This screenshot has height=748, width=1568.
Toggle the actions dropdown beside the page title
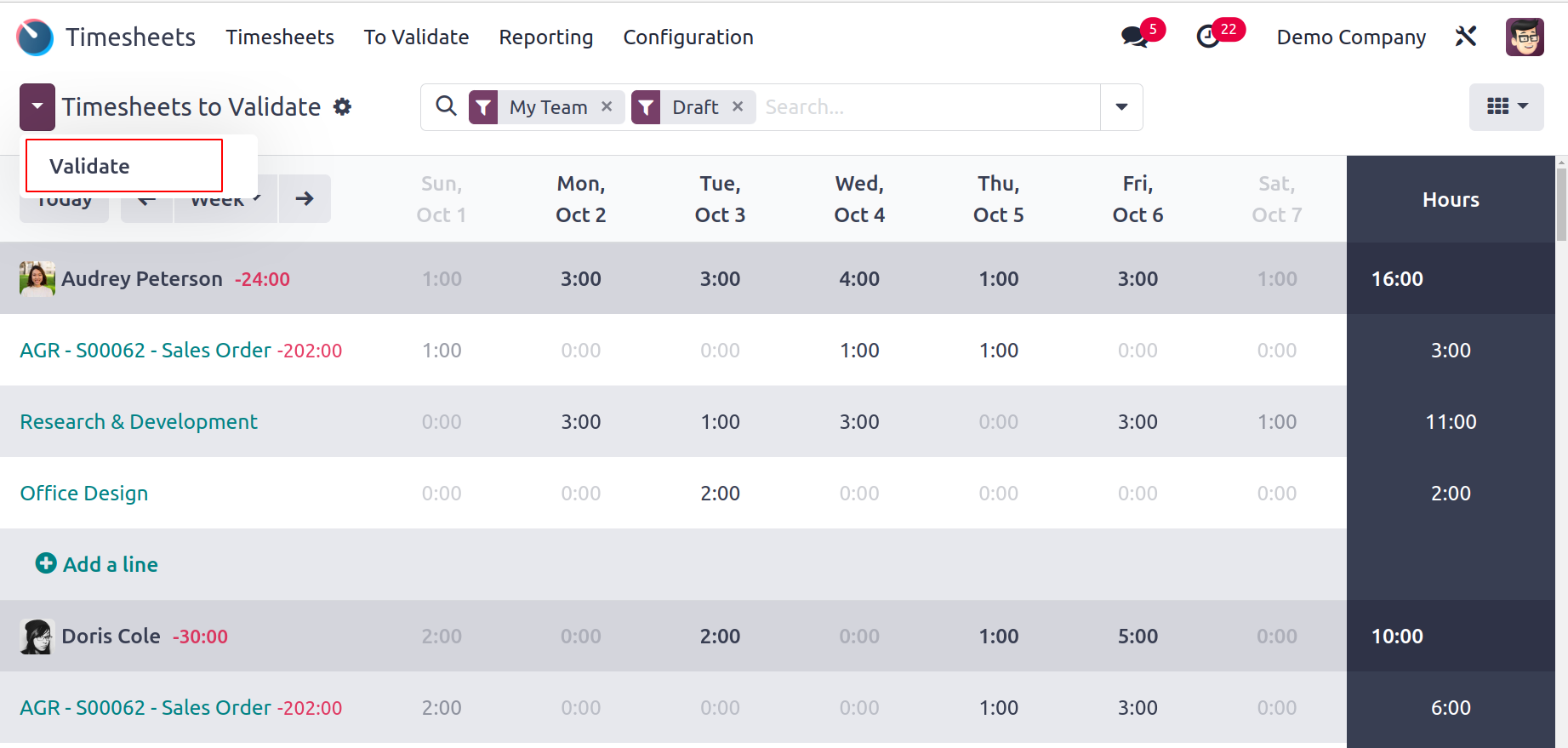[37, 107]
